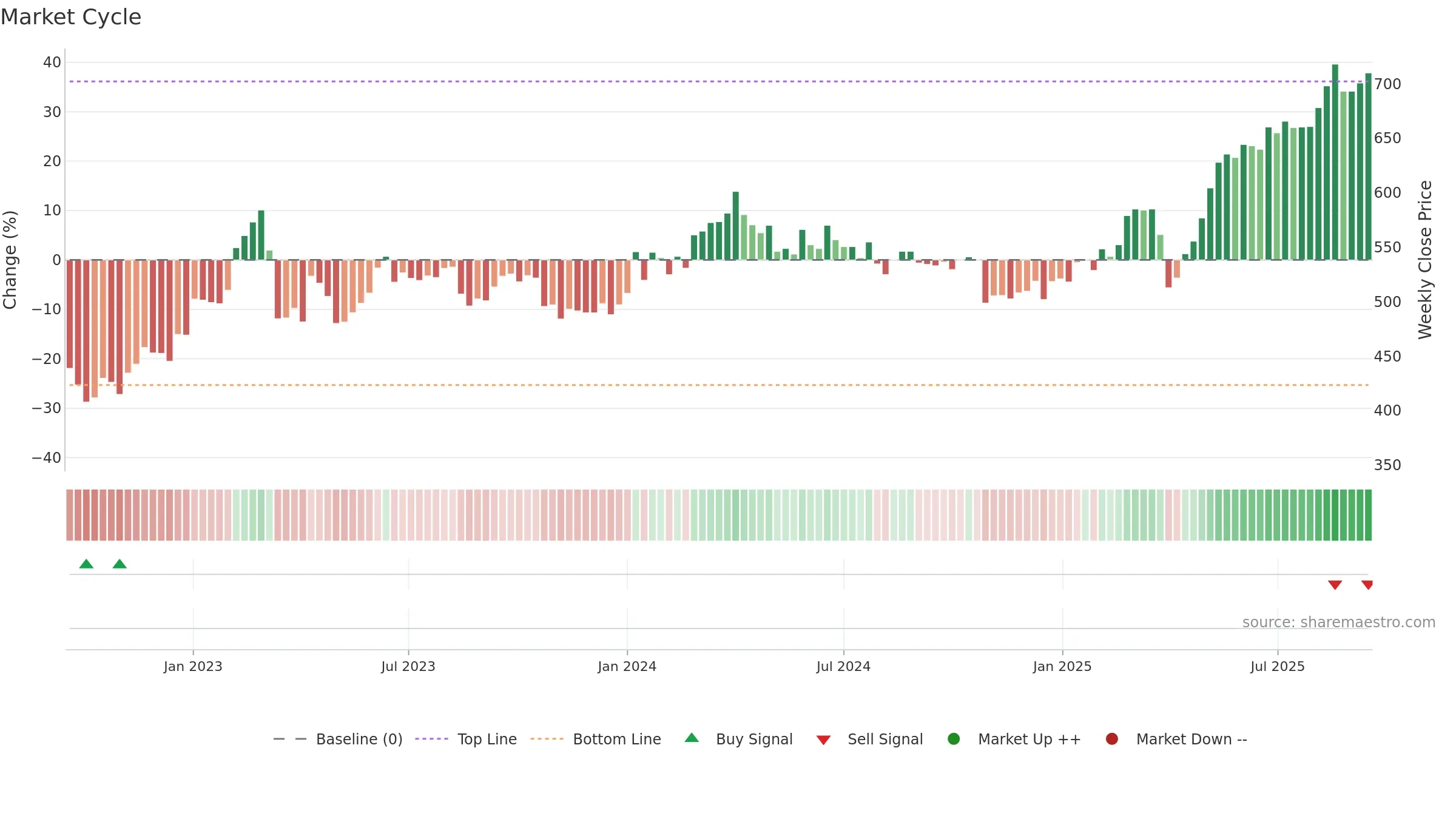Click the −30 tick on Change axis
The image size is (1456, 819).
tap(47, 408)
